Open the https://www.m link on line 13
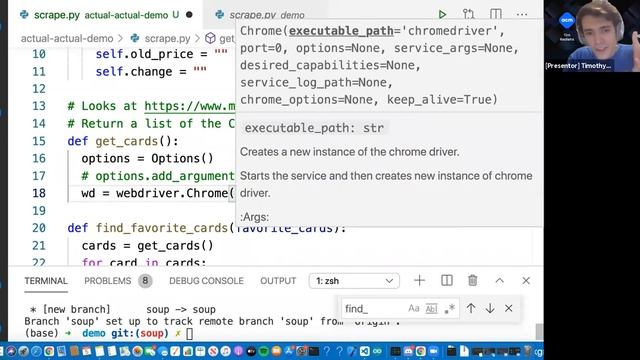 pos(190,106)
